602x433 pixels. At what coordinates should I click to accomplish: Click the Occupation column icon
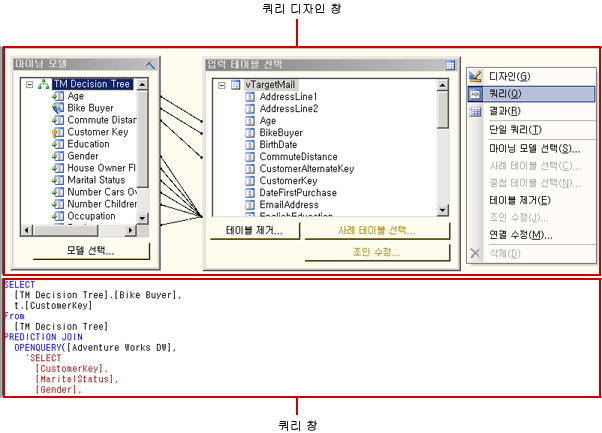click(x=58, y=216)
